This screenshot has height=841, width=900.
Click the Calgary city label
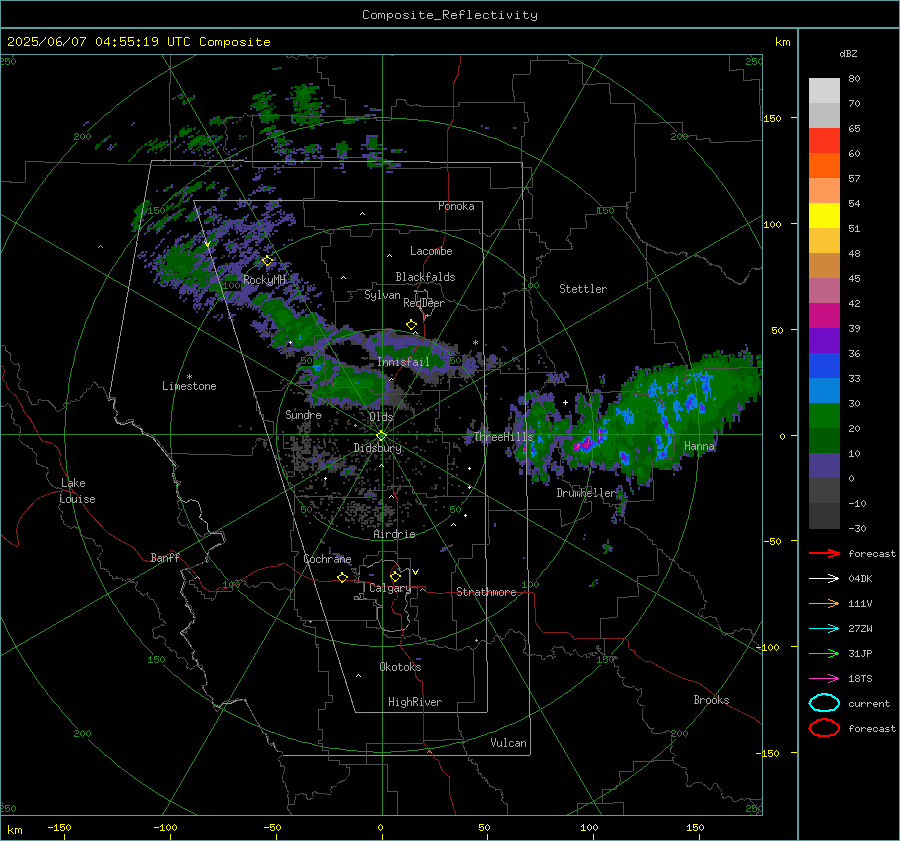point(390,588)
